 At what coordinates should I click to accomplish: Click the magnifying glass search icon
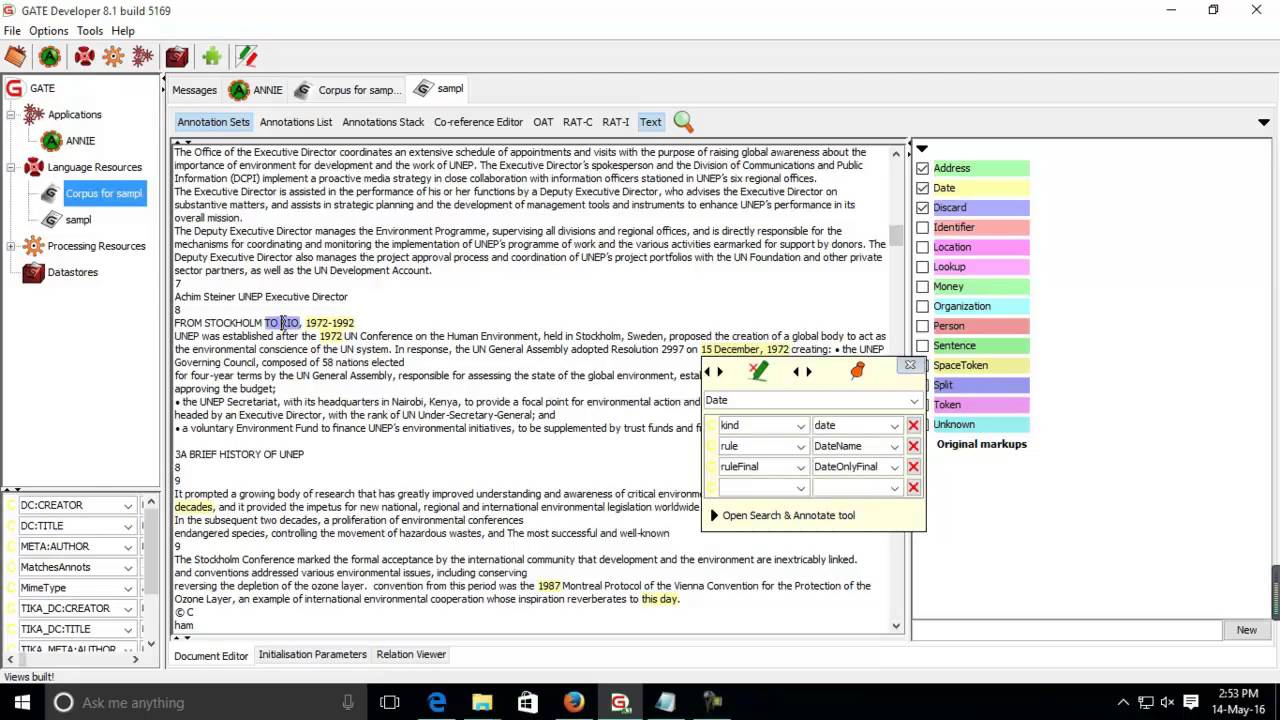tap(683, 122)
